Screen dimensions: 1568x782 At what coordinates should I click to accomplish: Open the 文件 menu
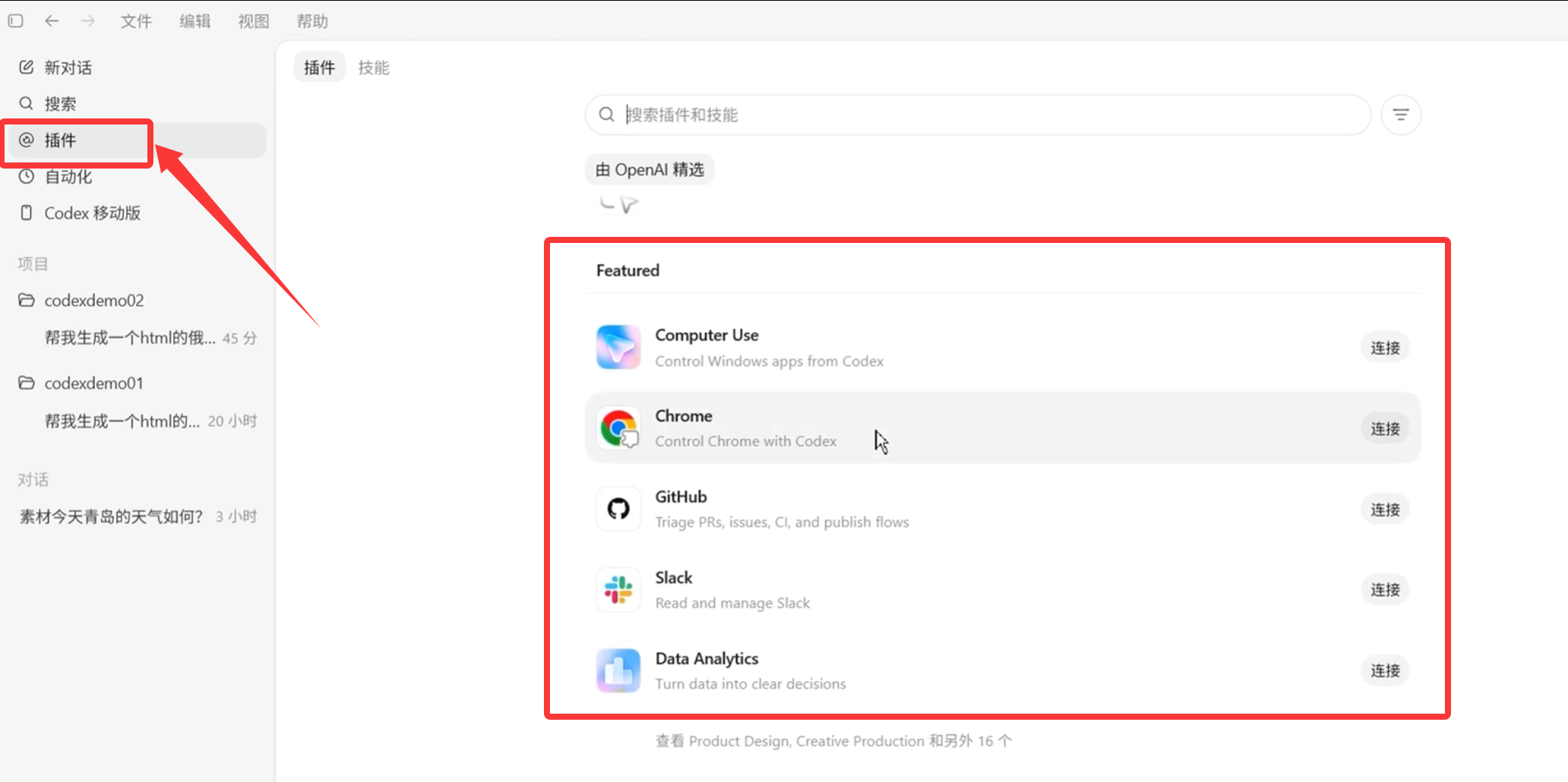[136, 21]
